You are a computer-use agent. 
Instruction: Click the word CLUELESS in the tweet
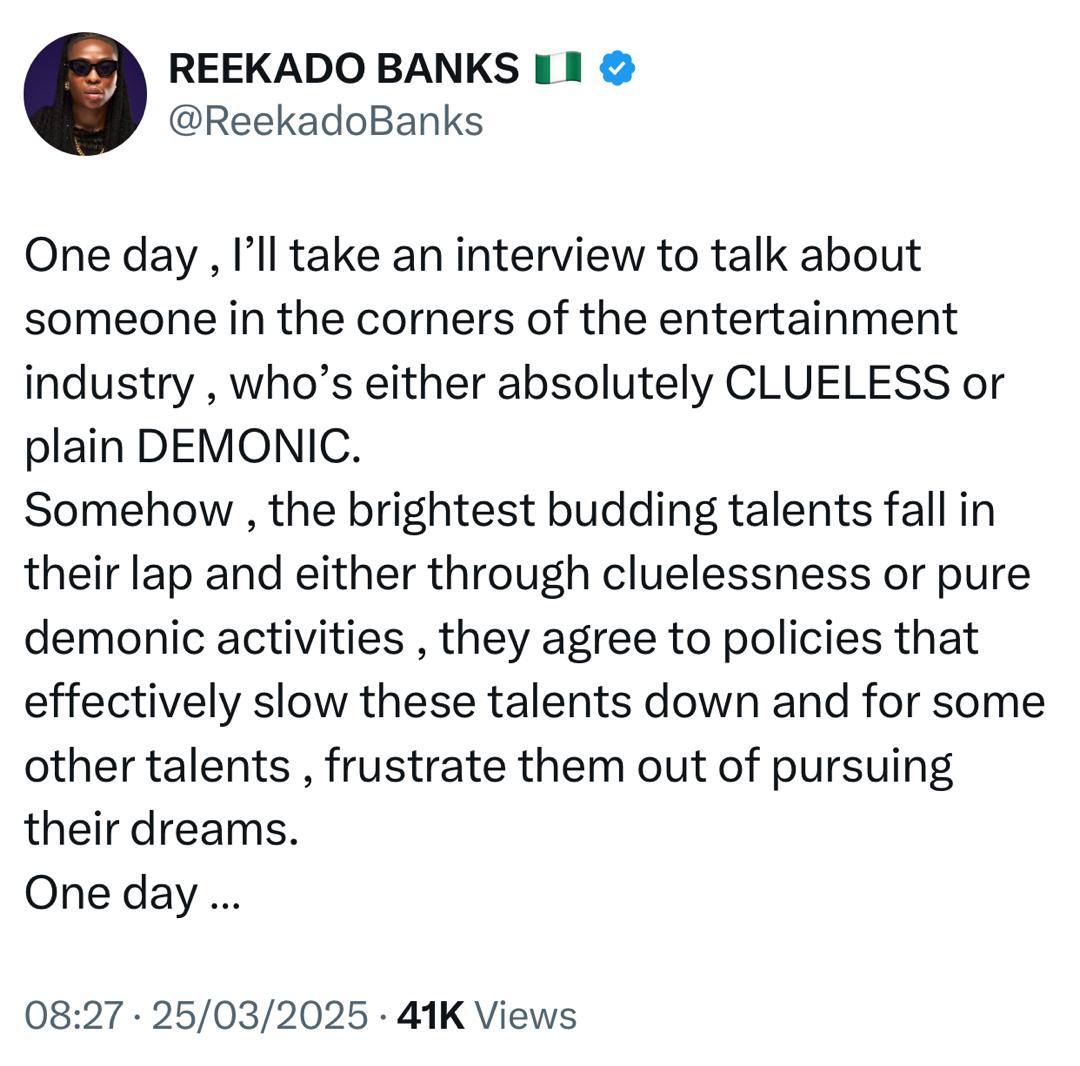click(836, 383)
